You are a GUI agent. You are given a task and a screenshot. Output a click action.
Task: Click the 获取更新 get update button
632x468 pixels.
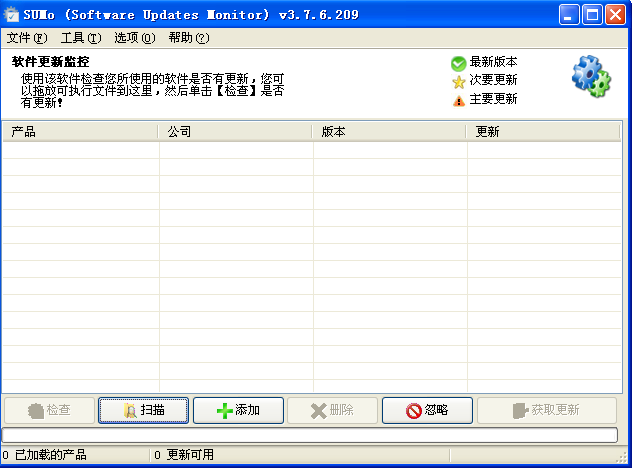(x=546, y=410)
